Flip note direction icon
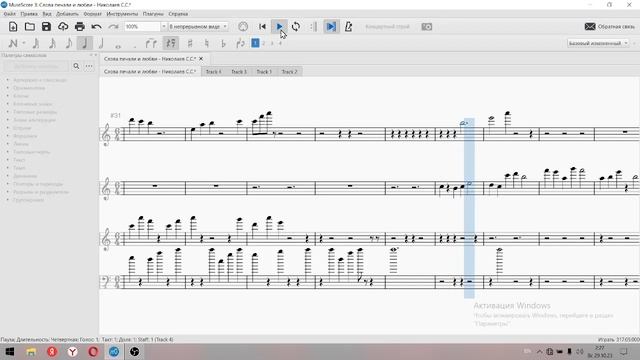This screenshot has width=640, height=360. (x=240, y=43)
